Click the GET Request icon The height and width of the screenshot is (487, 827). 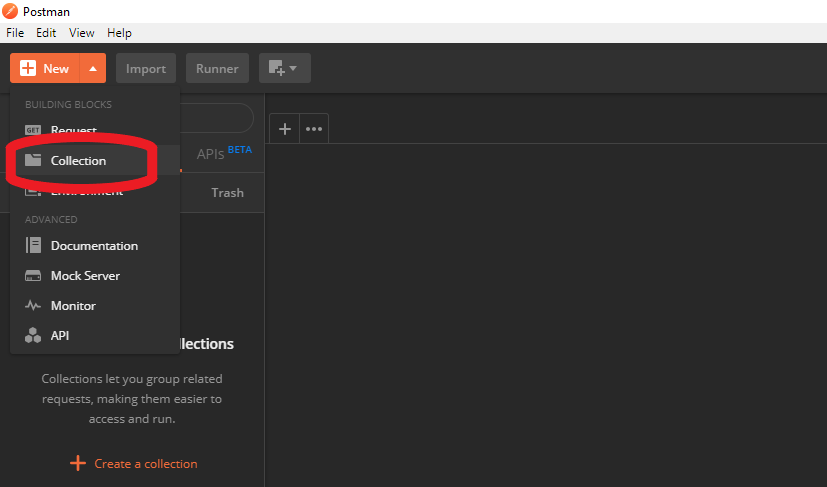pos(33,130)
